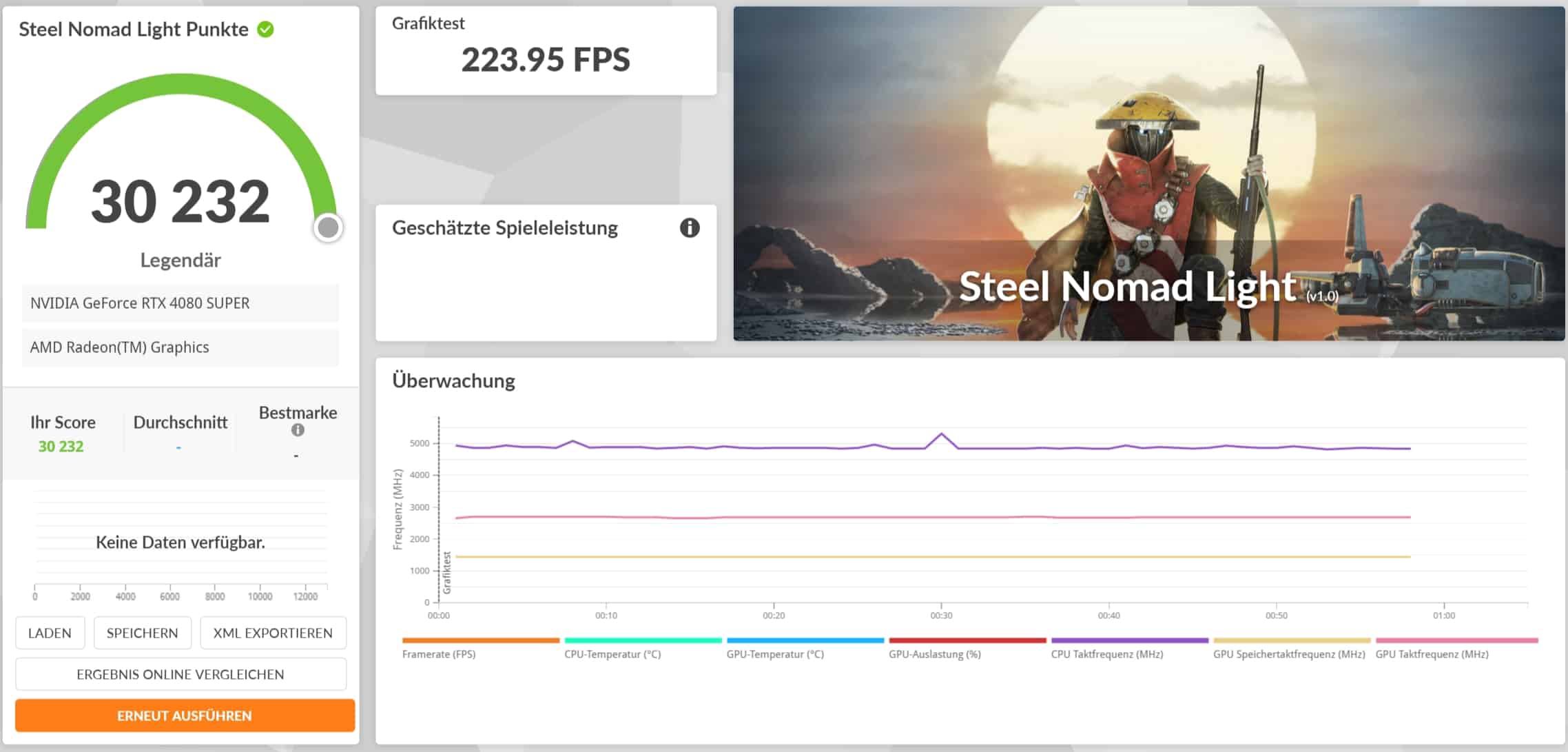This screenshot has height=752, width=1568.
Task: Toggle CPU-Temperatur legend series
Action: (612, 654)
